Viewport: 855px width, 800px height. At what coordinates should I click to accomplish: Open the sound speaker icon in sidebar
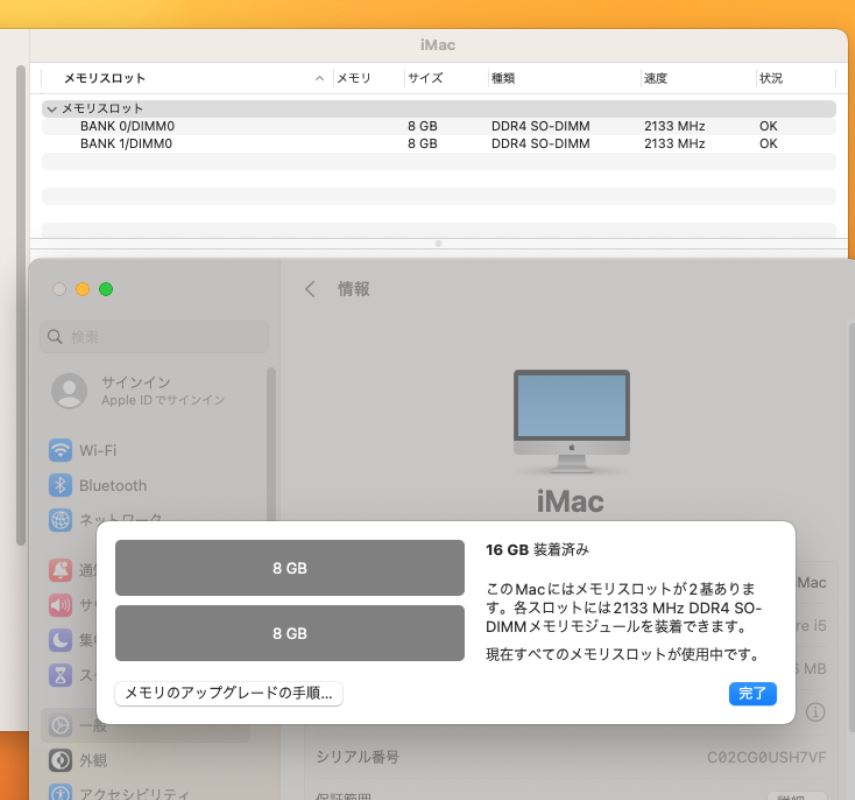pyautogui.click(x=60, y=605)
